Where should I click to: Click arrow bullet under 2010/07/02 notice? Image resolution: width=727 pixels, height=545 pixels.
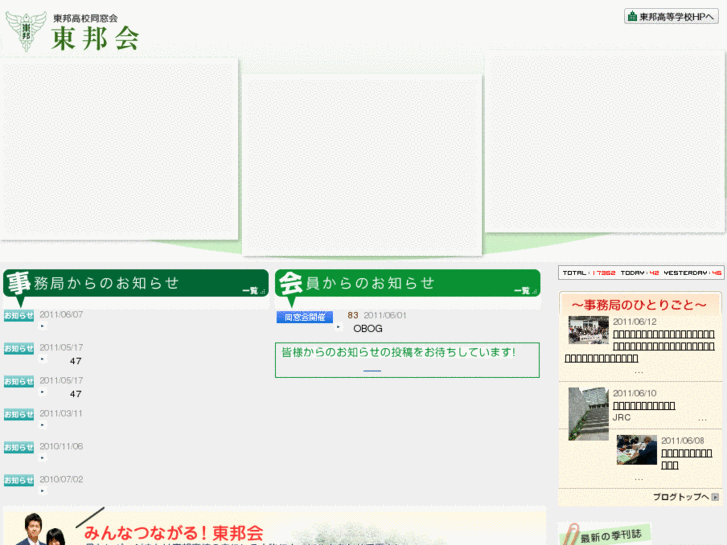pos(43,491)
